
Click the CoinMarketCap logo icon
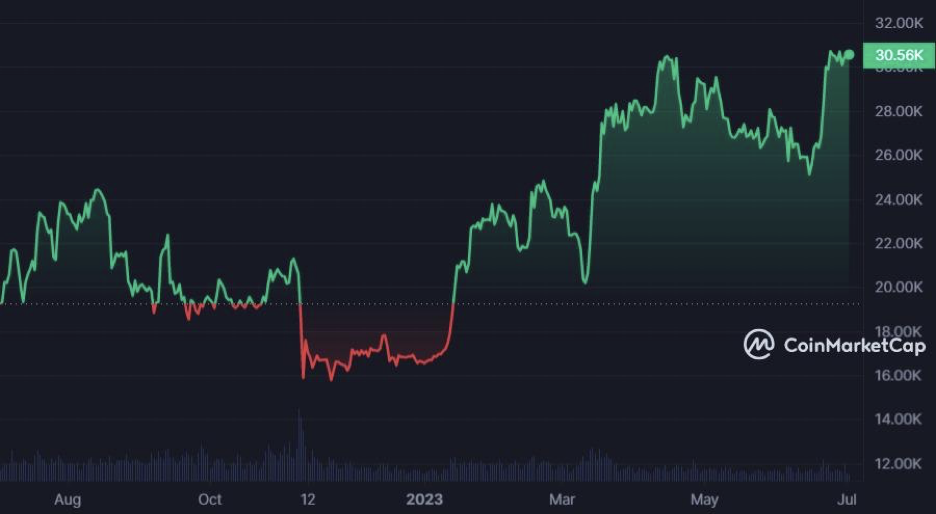(759, 345)
